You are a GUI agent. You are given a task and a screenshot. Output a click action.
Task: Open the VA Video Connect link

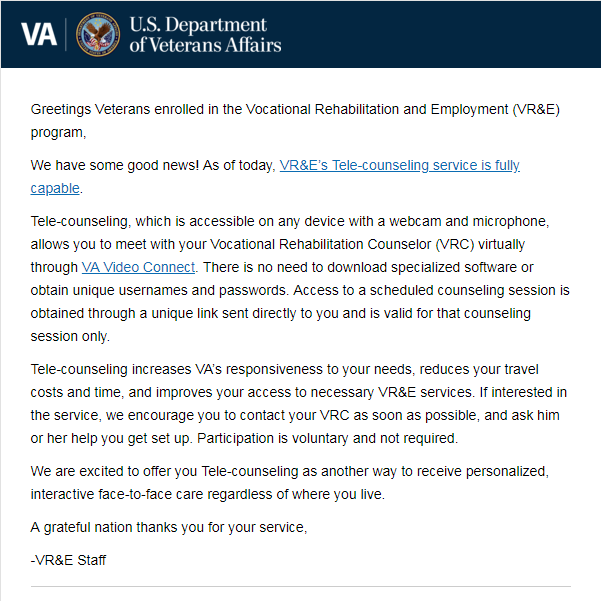pos(138,267)
